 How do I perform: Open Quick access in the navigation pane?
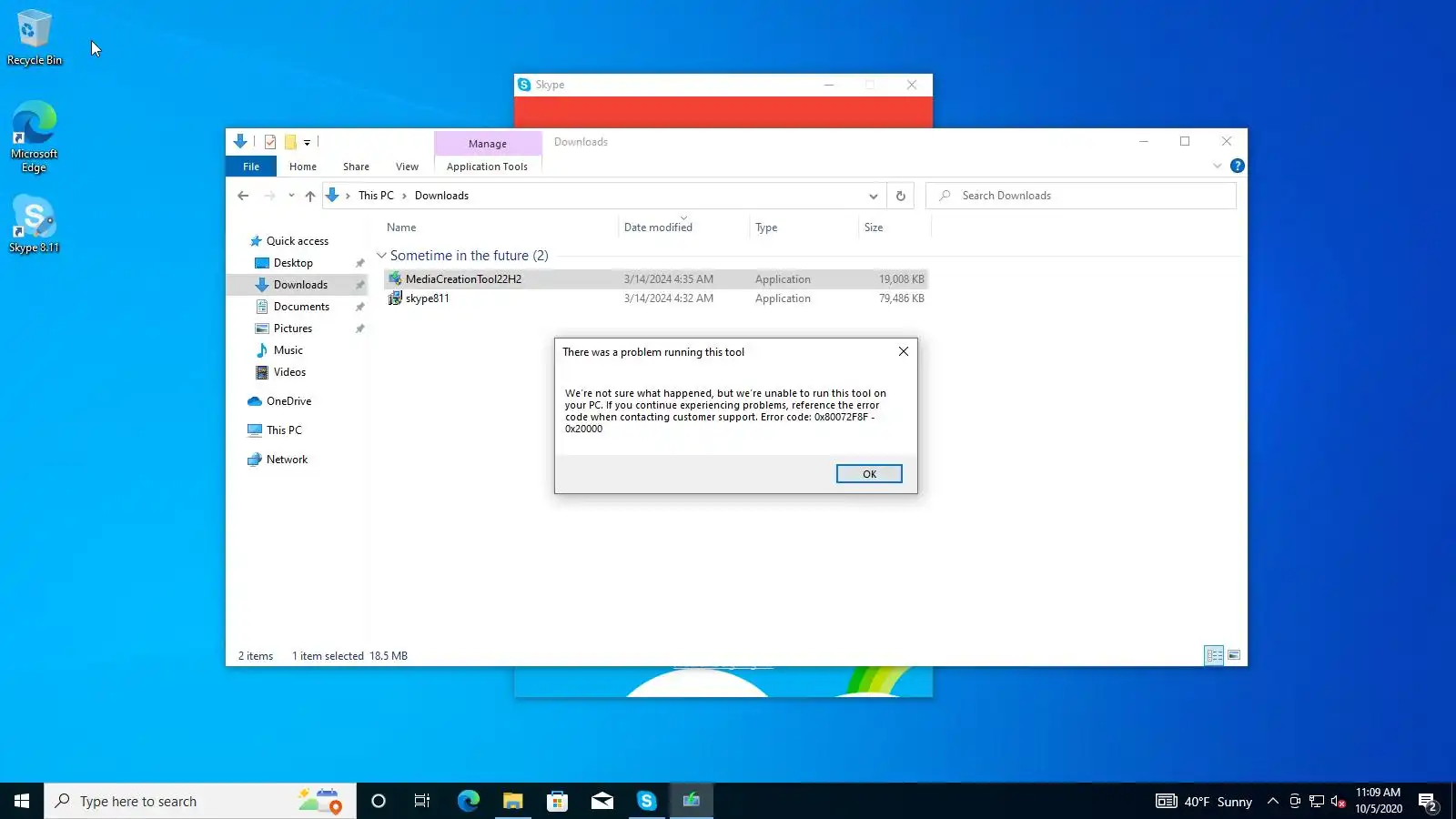tap(297, 241)
